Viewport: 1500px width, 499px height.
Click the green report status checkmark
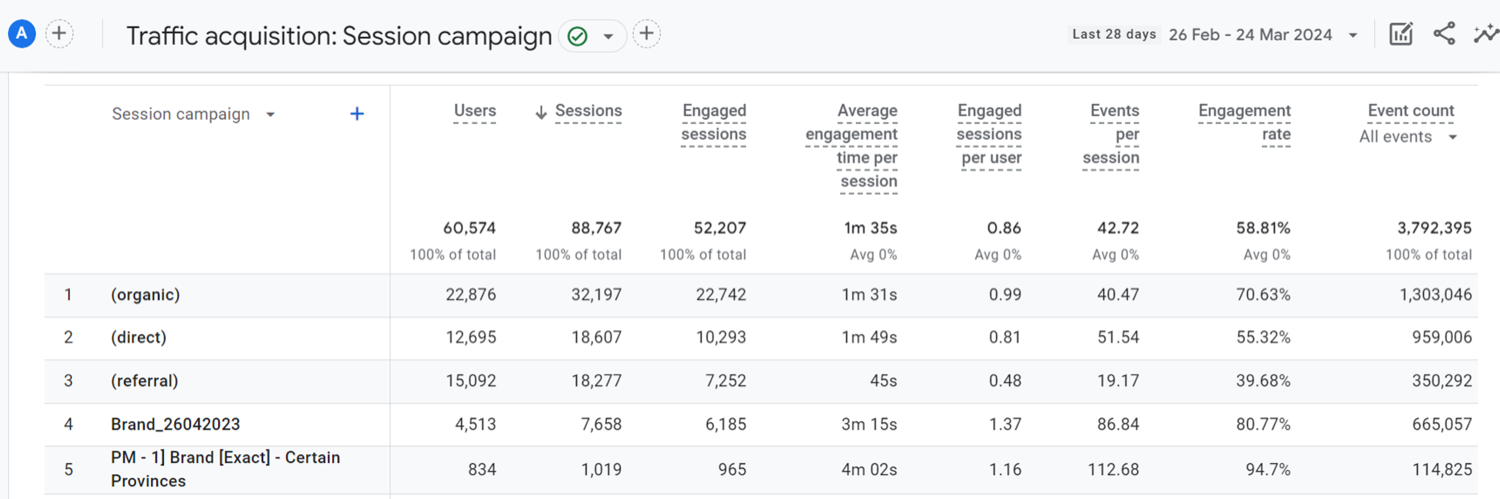[577, 36]
